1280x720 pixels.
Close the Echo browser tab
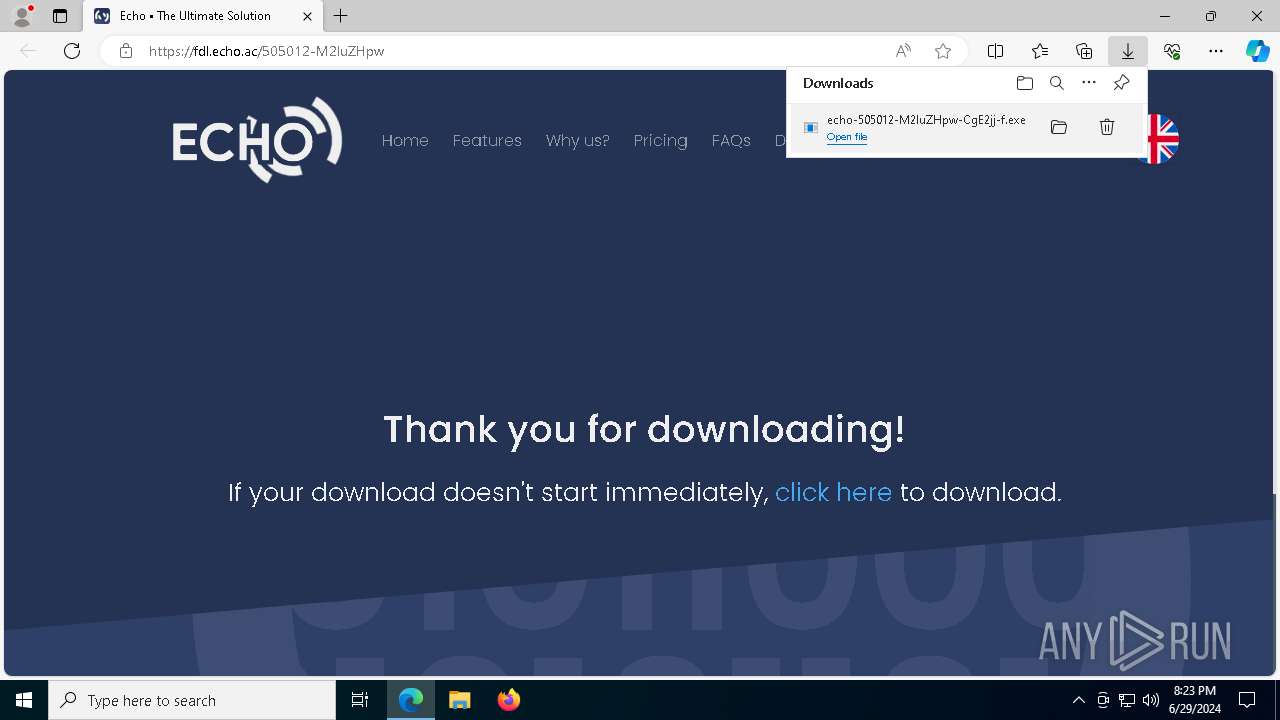[307, 16]
